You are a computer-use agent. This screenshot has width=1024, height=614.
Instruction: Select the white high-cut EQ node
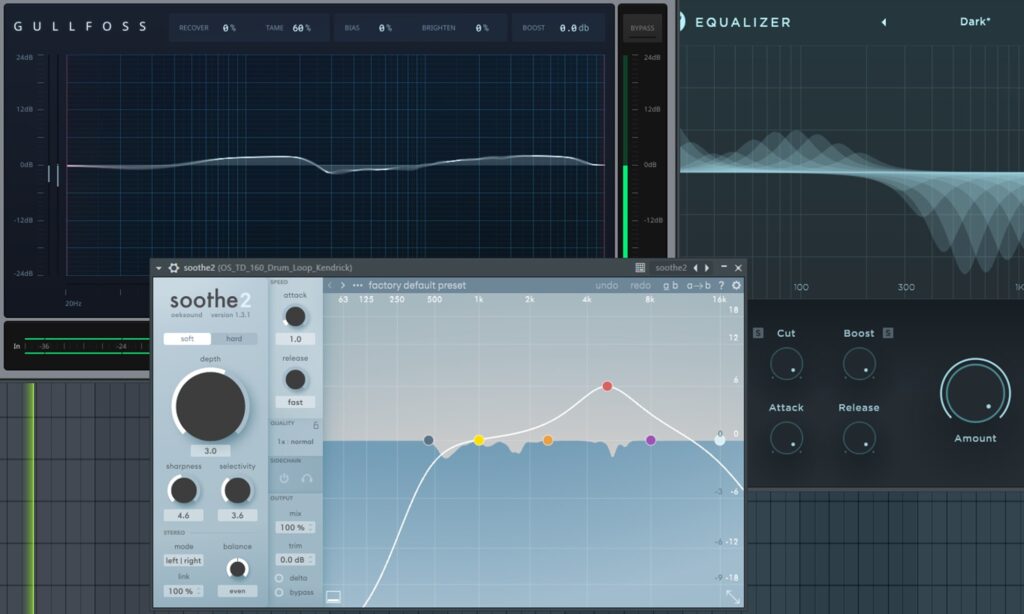click(720, 440)
